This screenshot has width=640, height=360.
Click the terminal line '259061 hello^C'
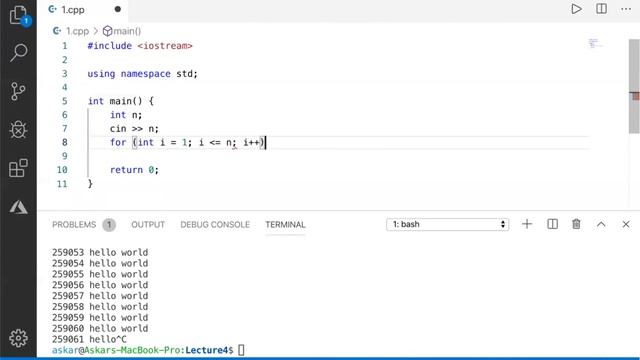pos(89,339)
